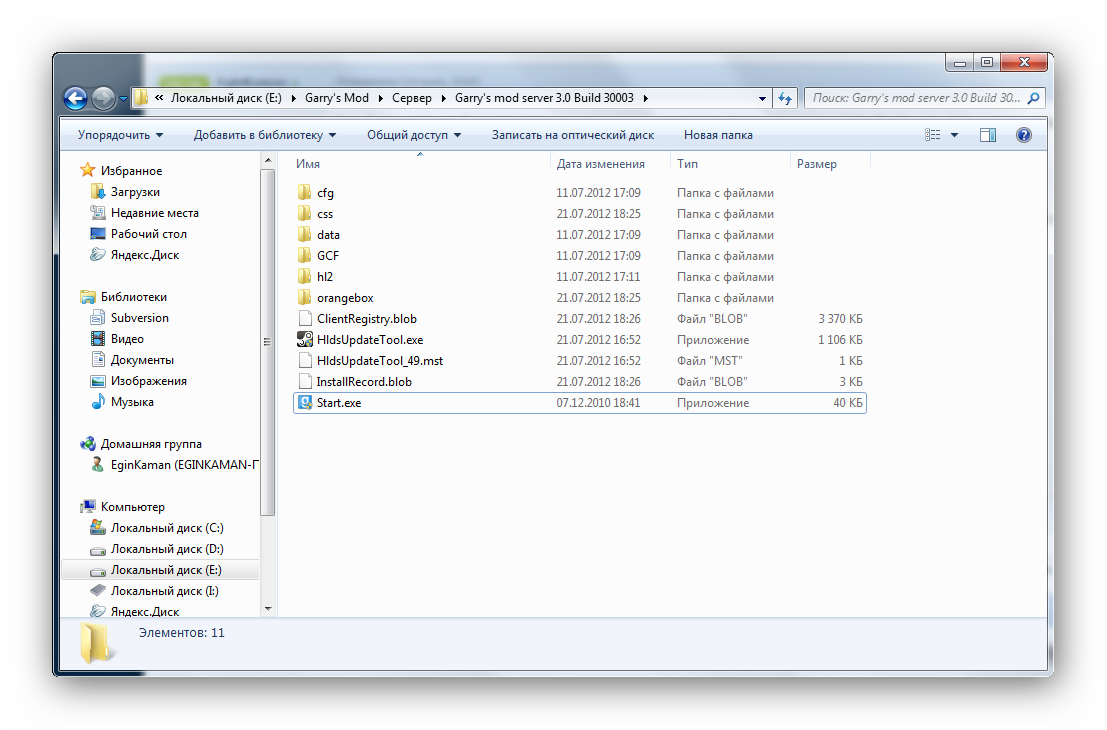Select the Start.exe application icon

[x=305, y=402]
